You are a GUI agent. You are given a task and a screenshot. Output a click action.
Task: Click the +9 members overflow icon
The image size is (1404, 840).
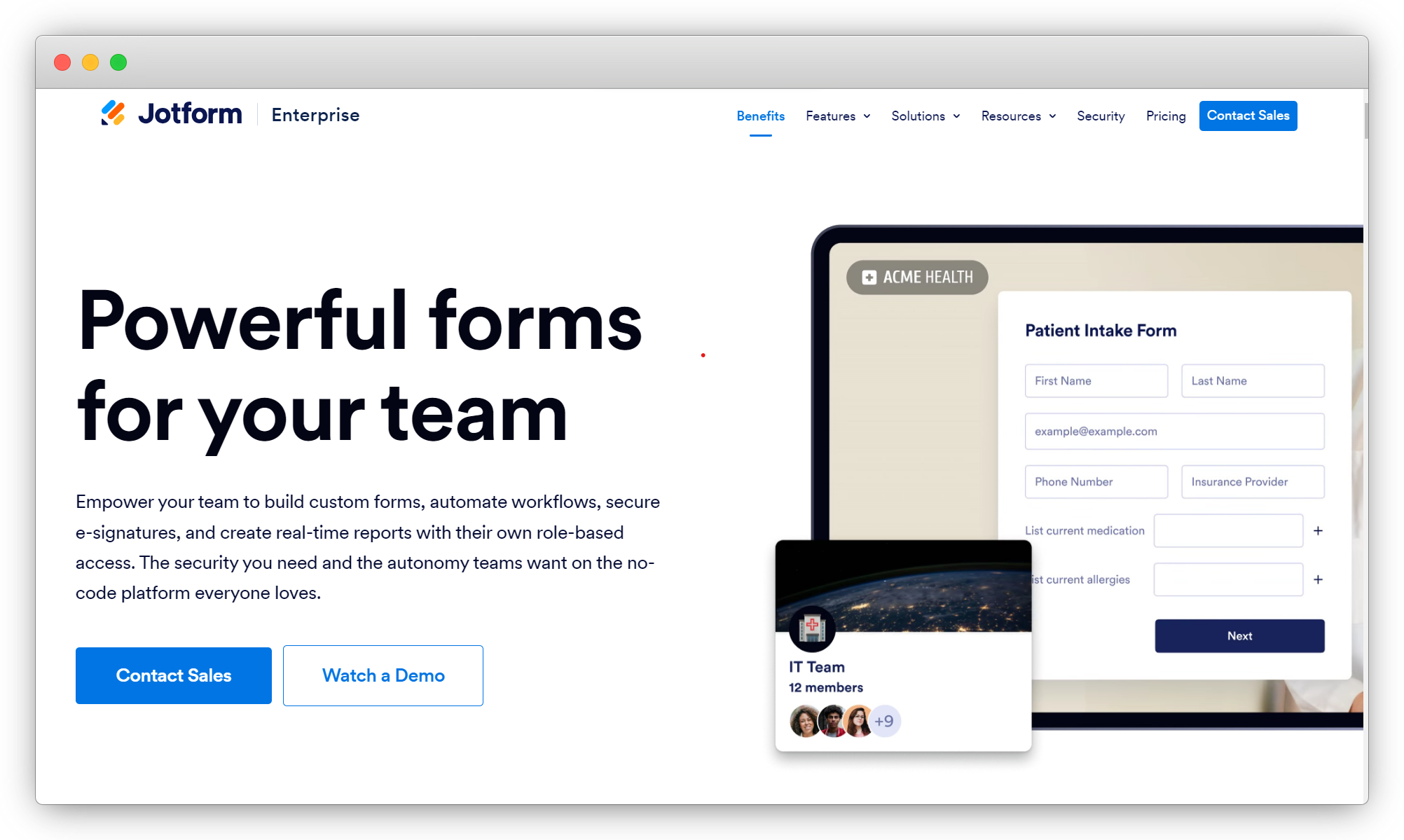[884, 720]
